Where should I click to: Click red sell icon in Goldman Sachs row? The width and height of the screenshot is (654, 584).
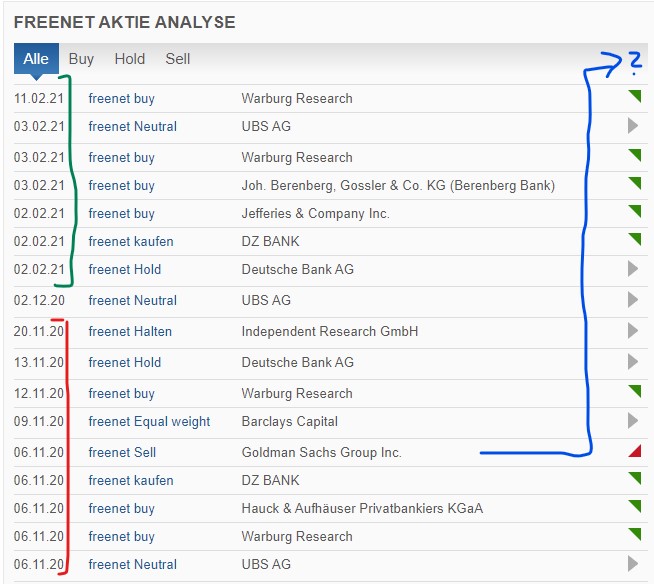tap(634, 451)
